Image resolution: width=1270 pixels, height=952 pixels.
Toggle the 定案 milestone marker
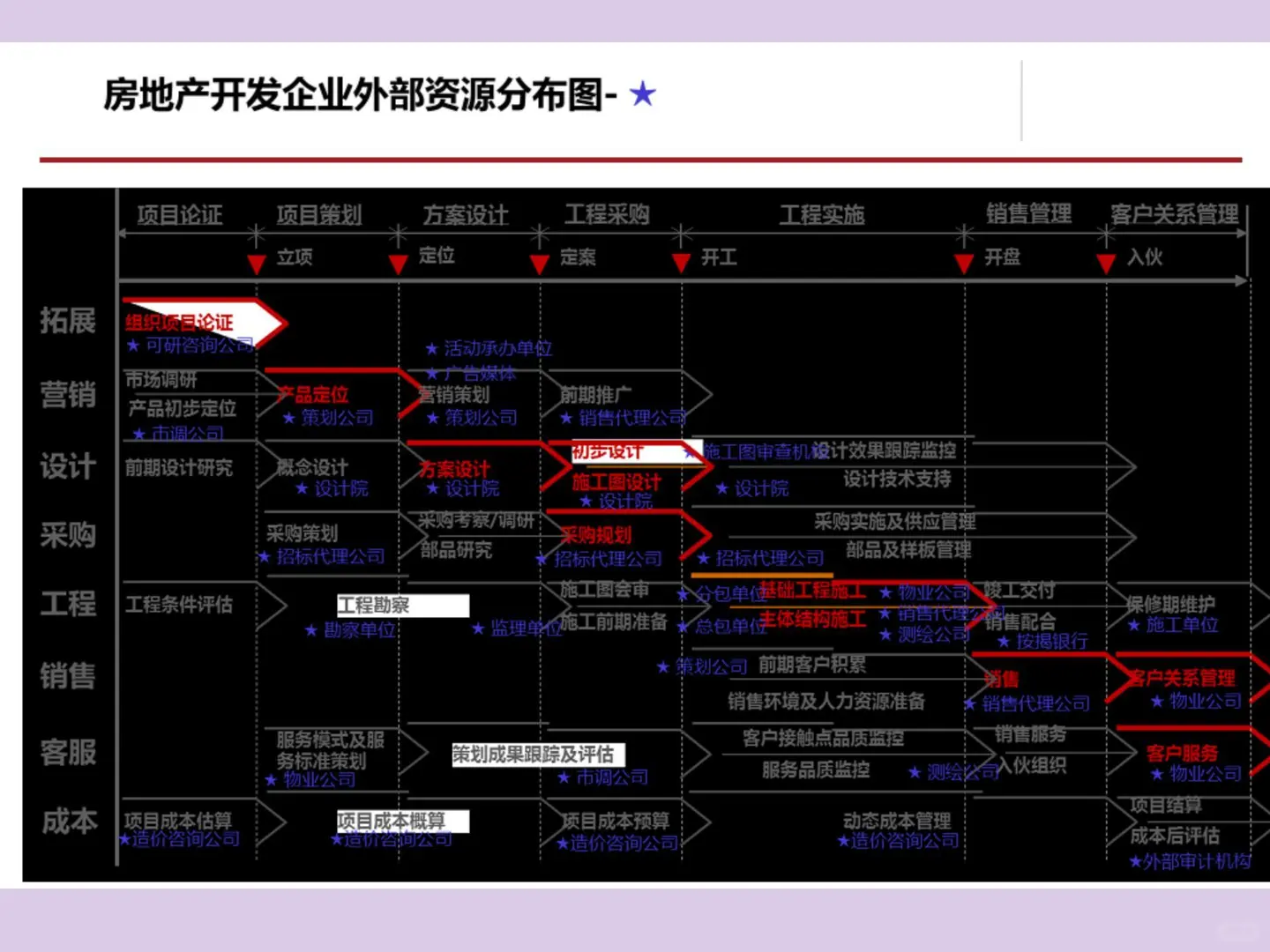[538, 263]
